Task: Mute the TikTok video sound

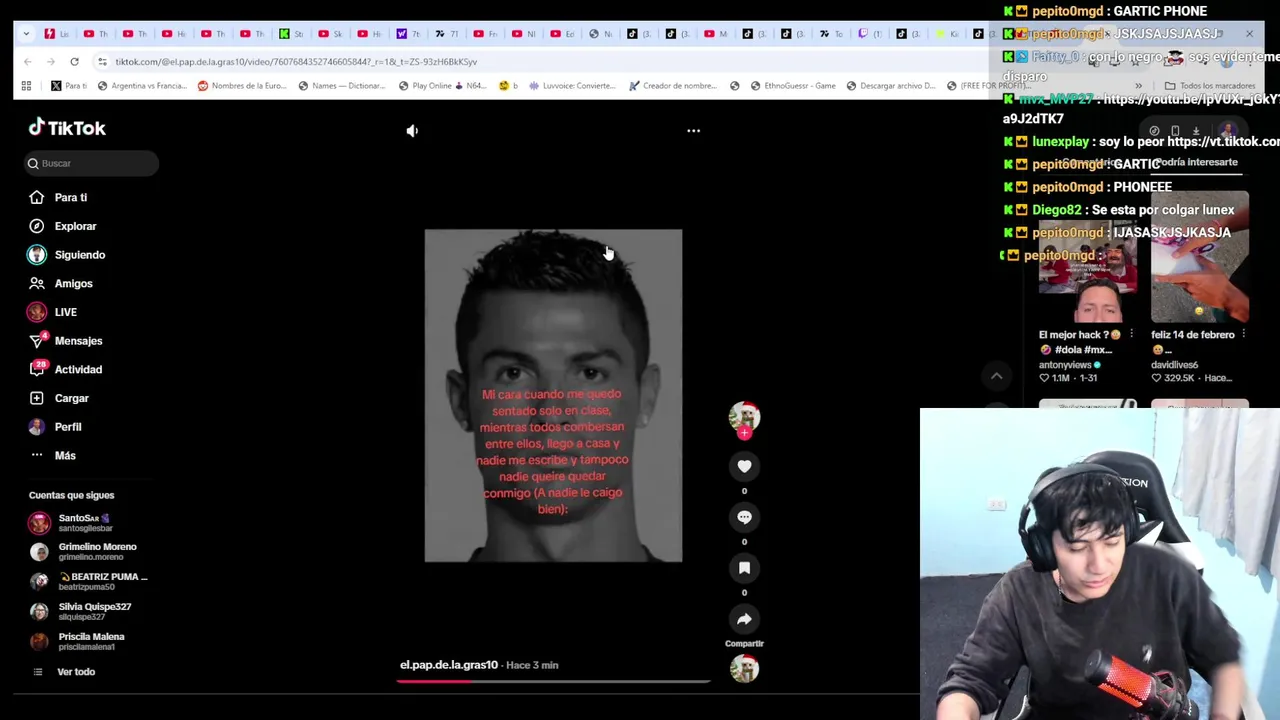Action: click(x=412, y=131)
